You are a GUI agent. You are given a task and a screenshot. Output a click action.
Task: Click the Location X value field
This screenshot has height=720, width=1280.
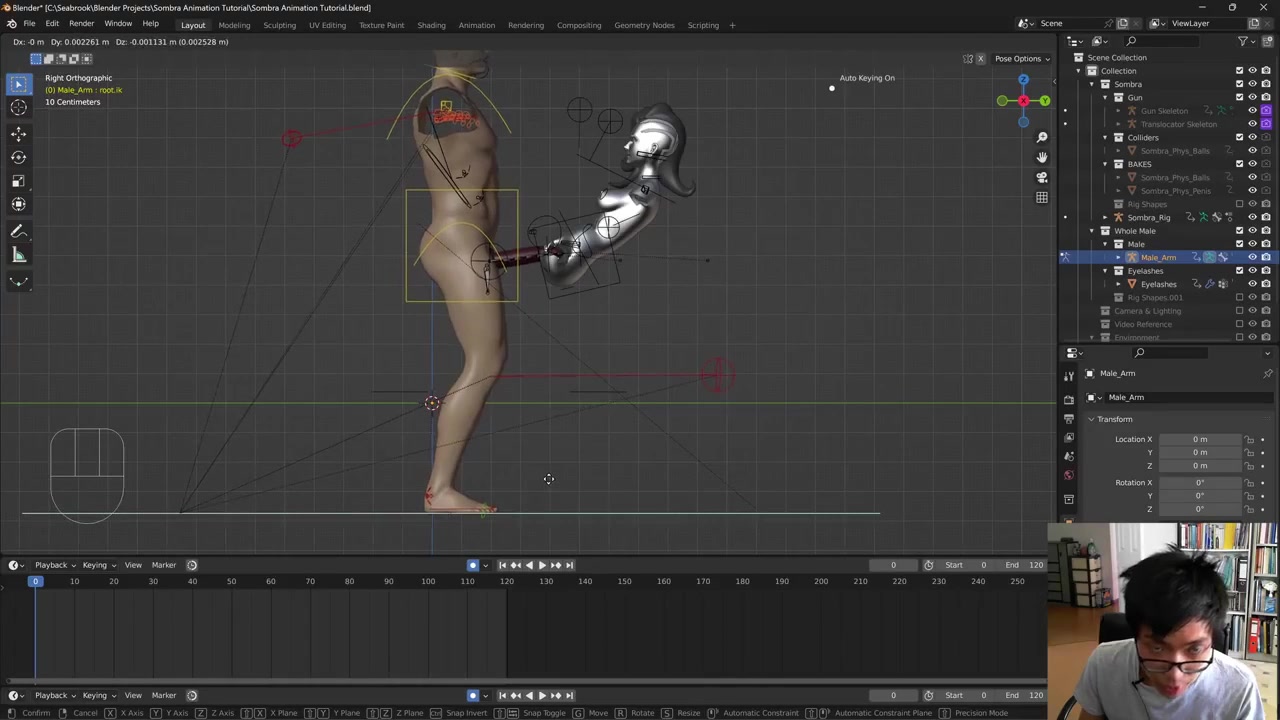click(1199, 439)
